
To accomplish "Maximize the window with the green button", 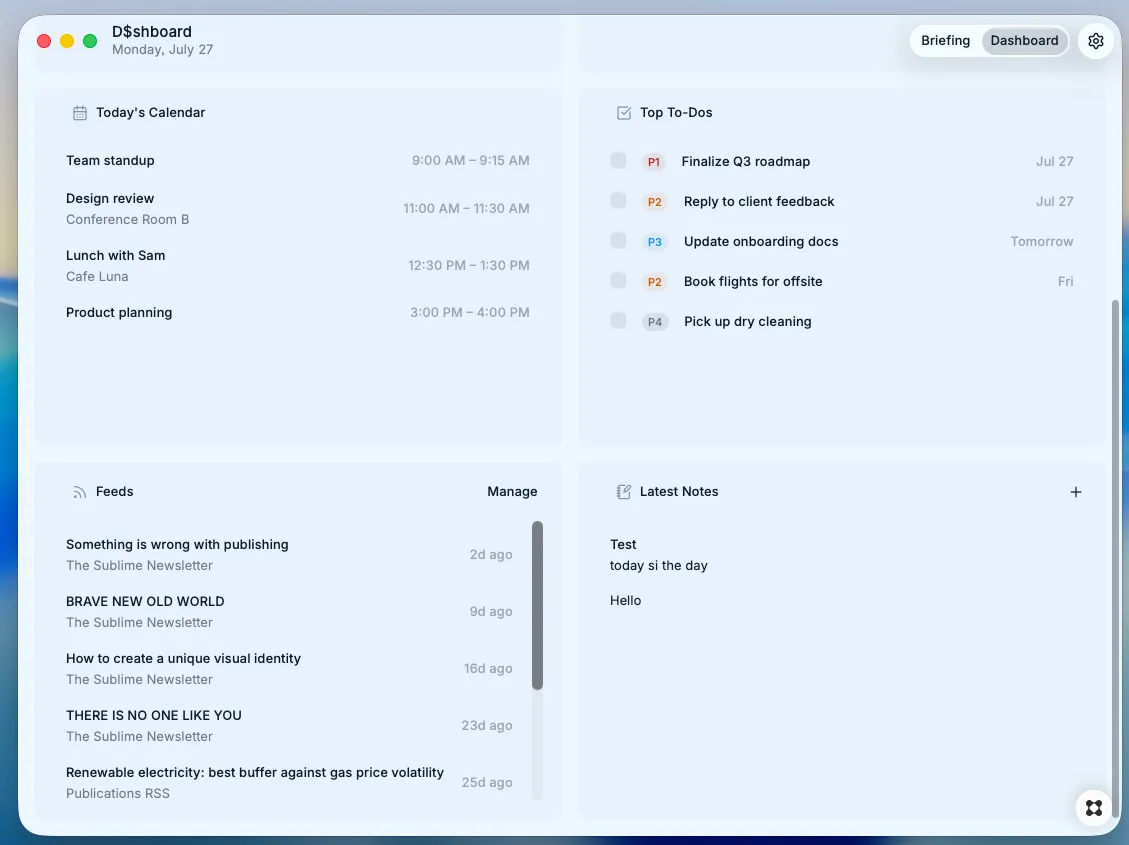I will point(90,41).
